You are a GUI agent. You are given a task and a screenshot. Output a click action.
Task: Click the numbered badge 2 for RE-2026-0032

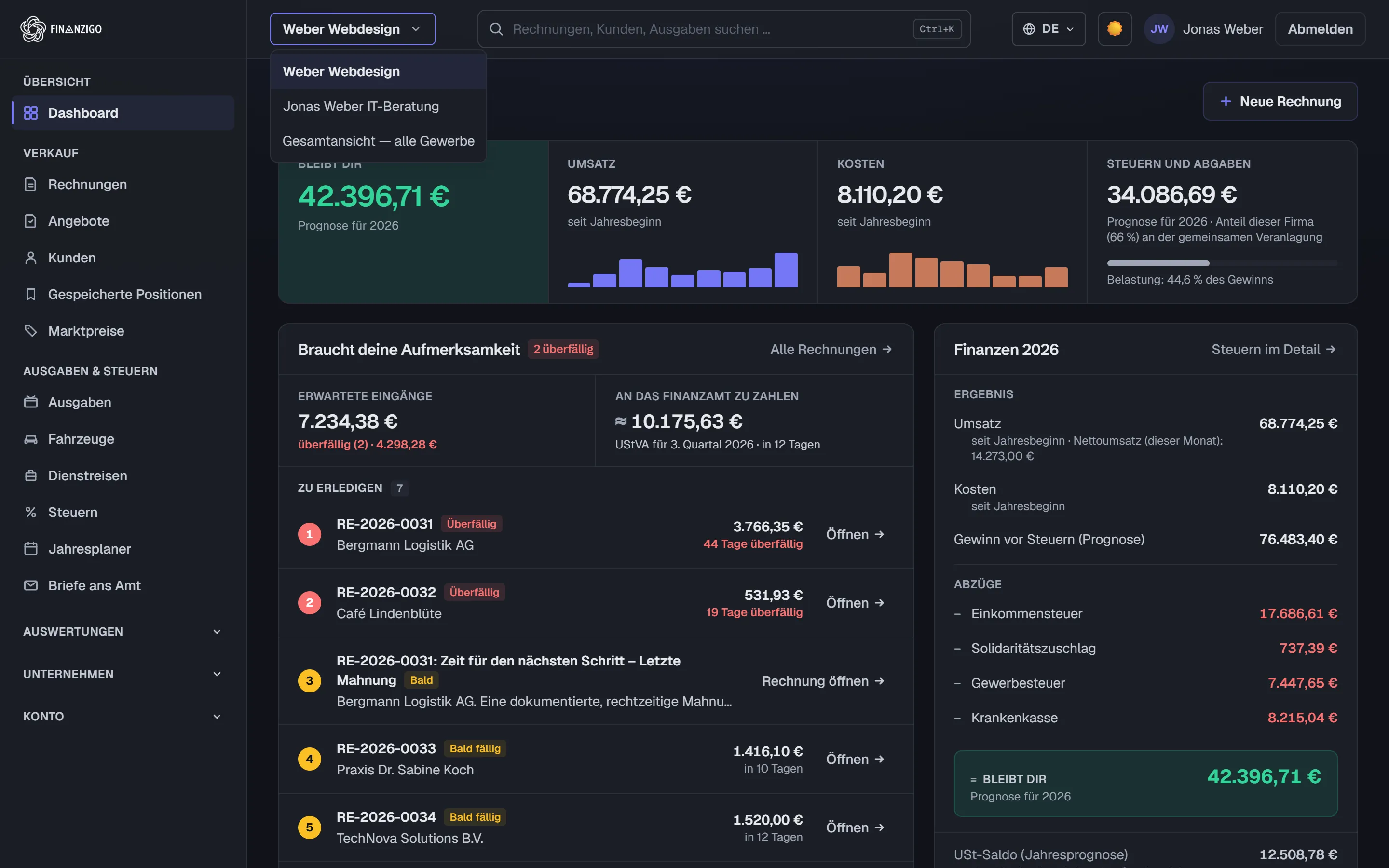click(x=309, y=603)
